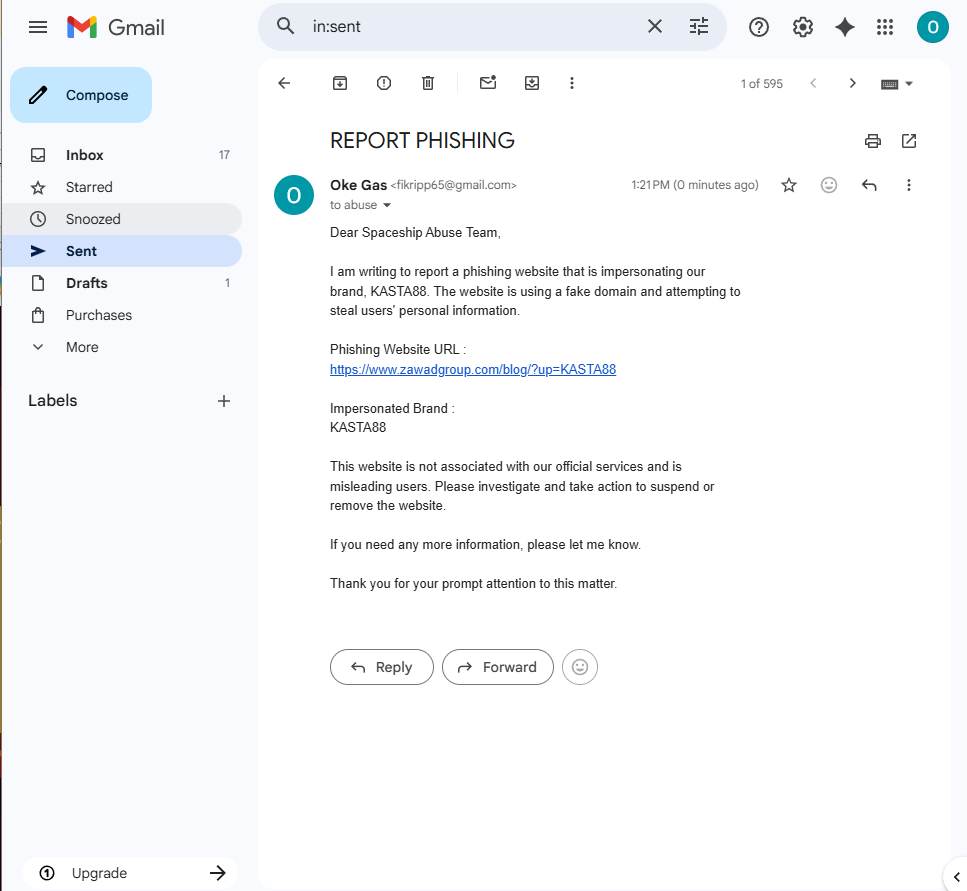Go to the newer email arrow
Image resolution: width=967 pixels, height=891 pixels.
[813, 83]
